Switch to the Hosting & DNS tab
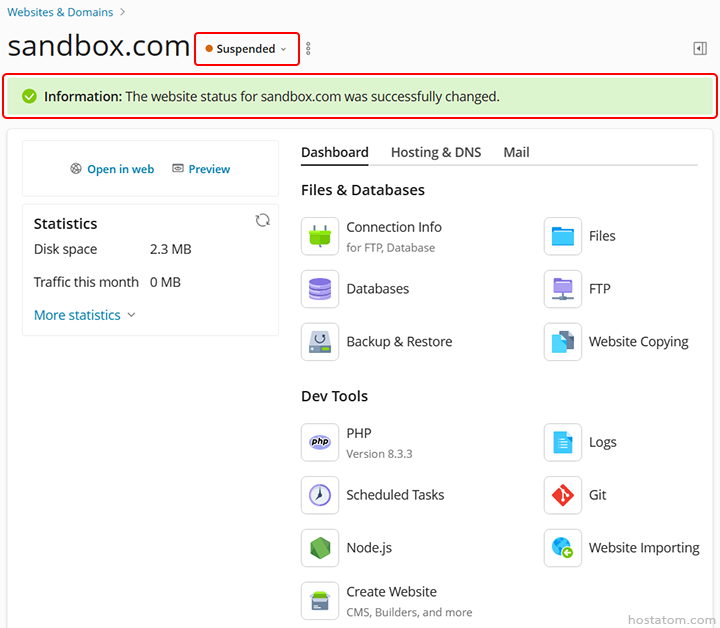The width and height of the screenshot is (720, 628). pyautogui.click(x=435, y=152)
